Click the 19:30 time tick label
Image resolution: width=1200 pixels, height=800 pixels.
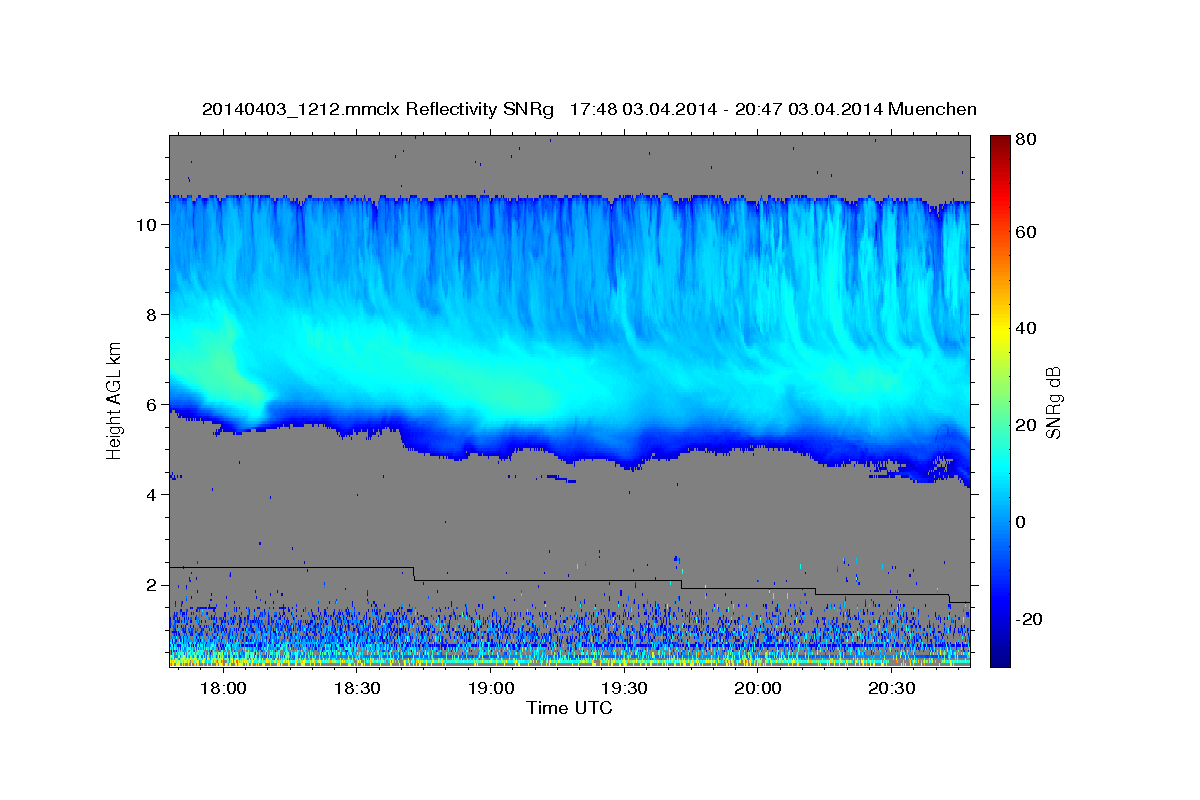tap(625, 689)
